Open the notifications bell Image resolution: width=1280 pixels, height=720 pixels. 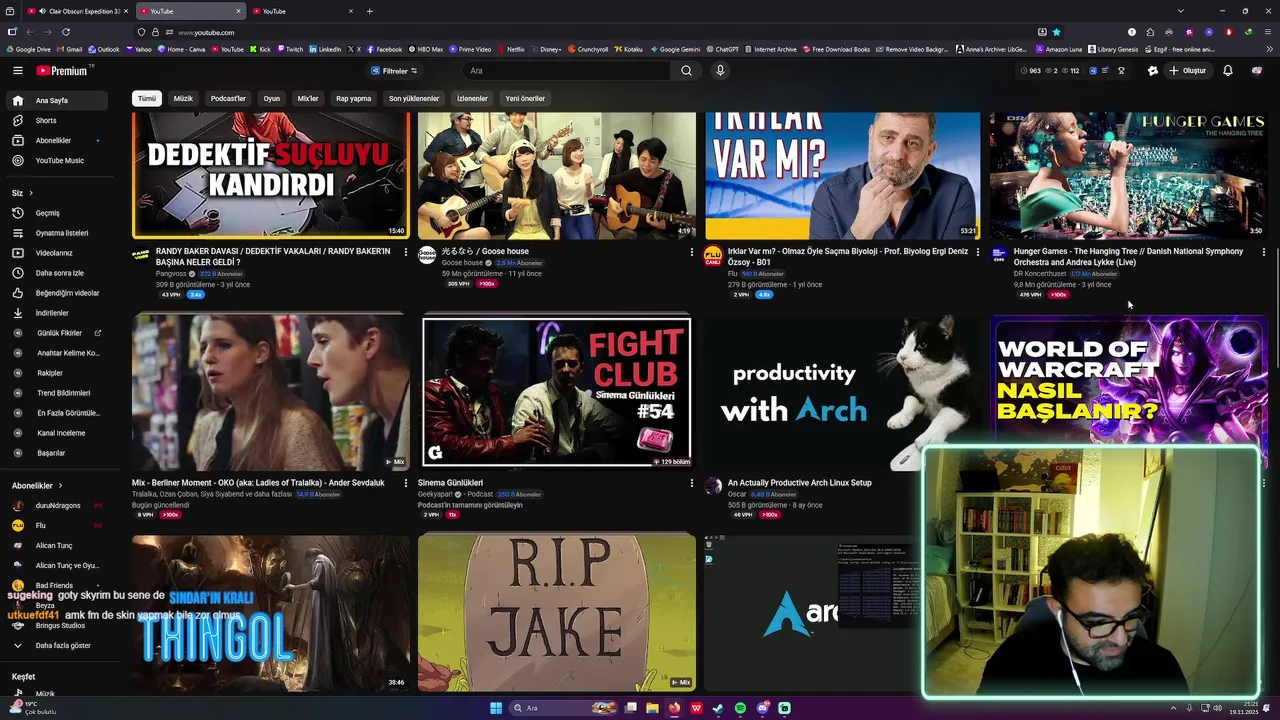pyautogui.click(x=1228, y=71)
